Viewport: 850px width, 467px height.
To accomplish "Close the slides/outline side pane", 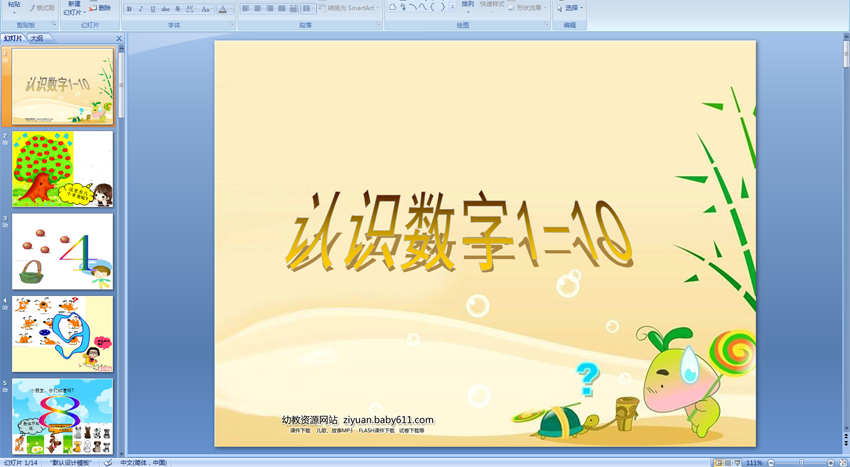I will 119,39.
